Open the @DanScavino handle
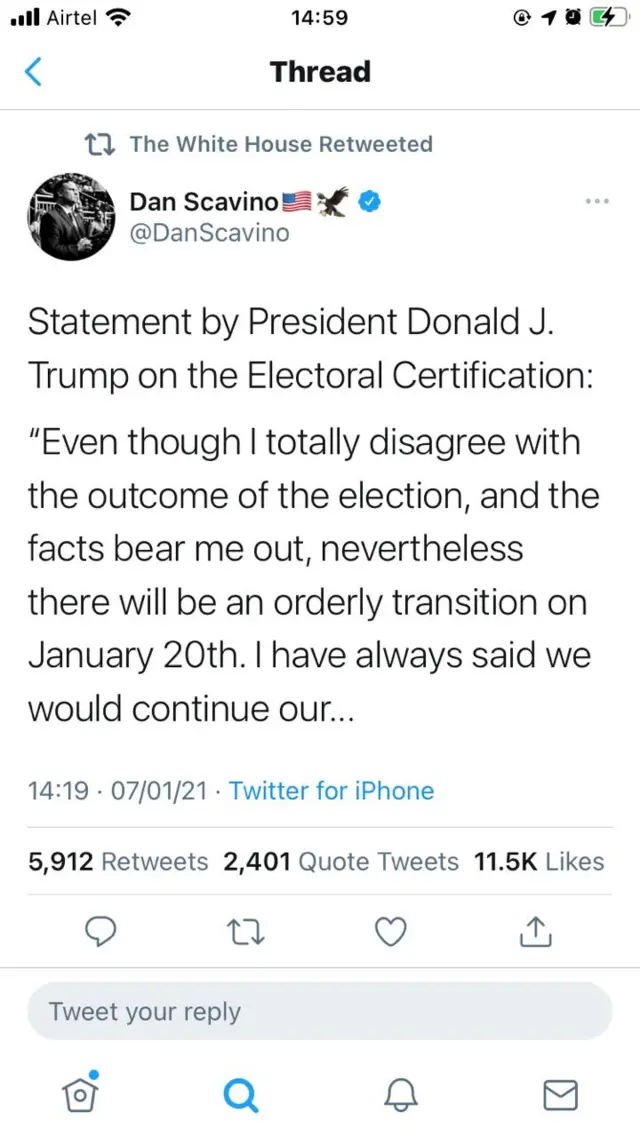The height and width of the screenshot is (1137, 640). [209, 233]
